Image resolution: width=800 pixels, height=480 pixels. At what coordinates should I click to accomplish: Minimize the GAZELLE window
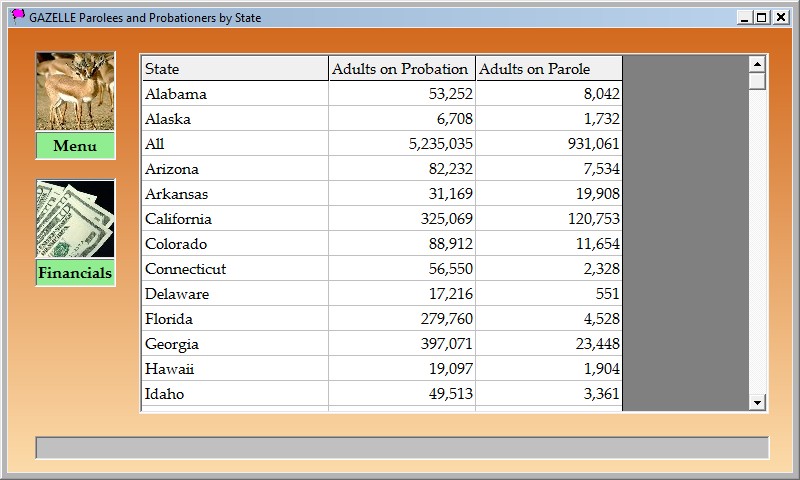click(x=745, y=17)
